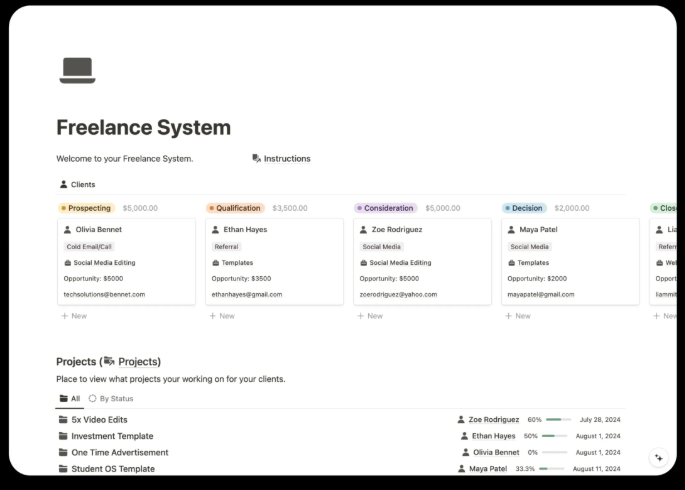Click folder icon beside Investment Template
685x490 pixels.
[63, 436]
